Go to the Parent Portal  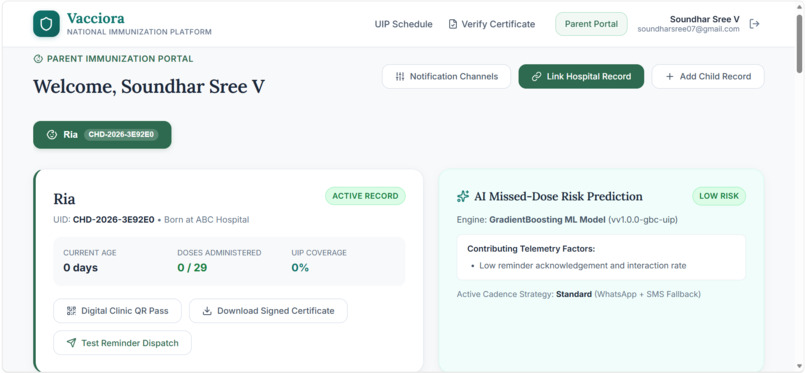[x=591, y=24]
